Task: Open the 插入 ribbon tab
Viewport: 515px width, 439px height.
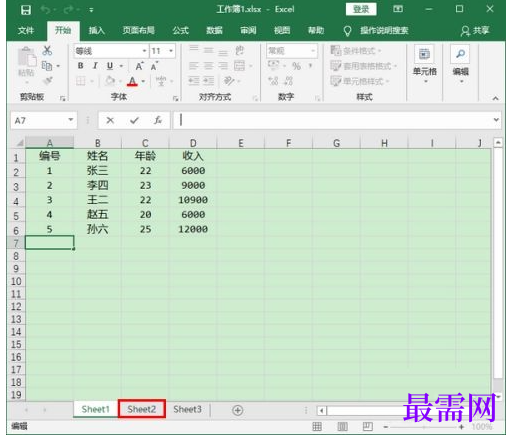Action: tap(97, 31)
